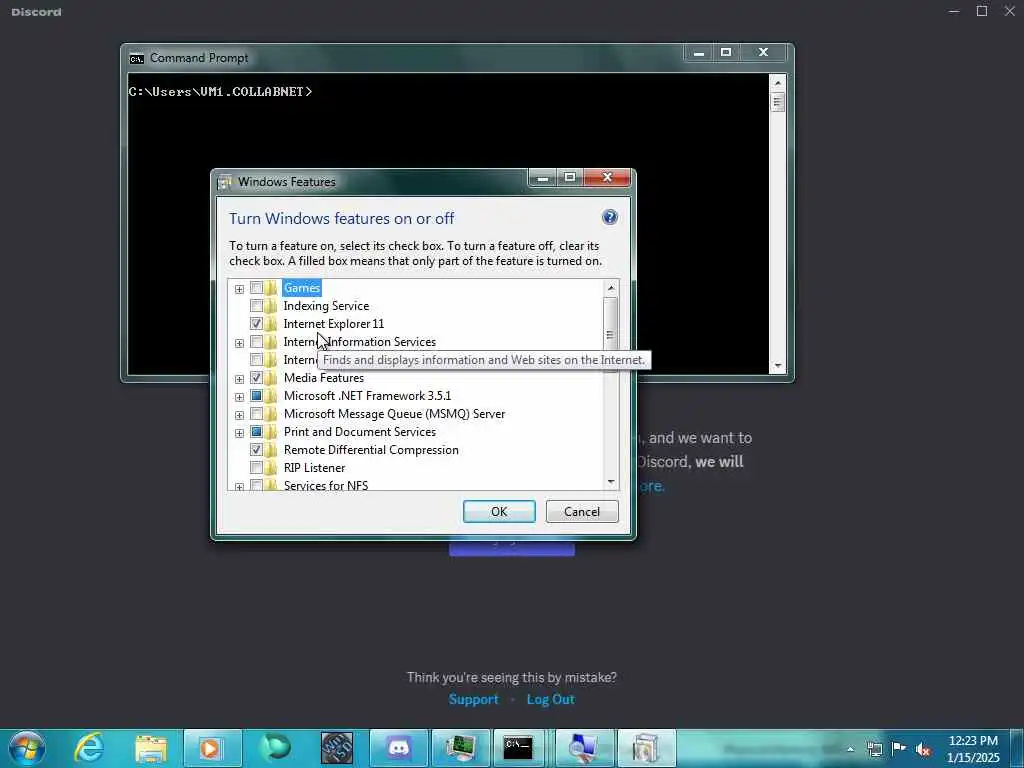
Task: Open Windows Features help icon
Action: (609, 217)
